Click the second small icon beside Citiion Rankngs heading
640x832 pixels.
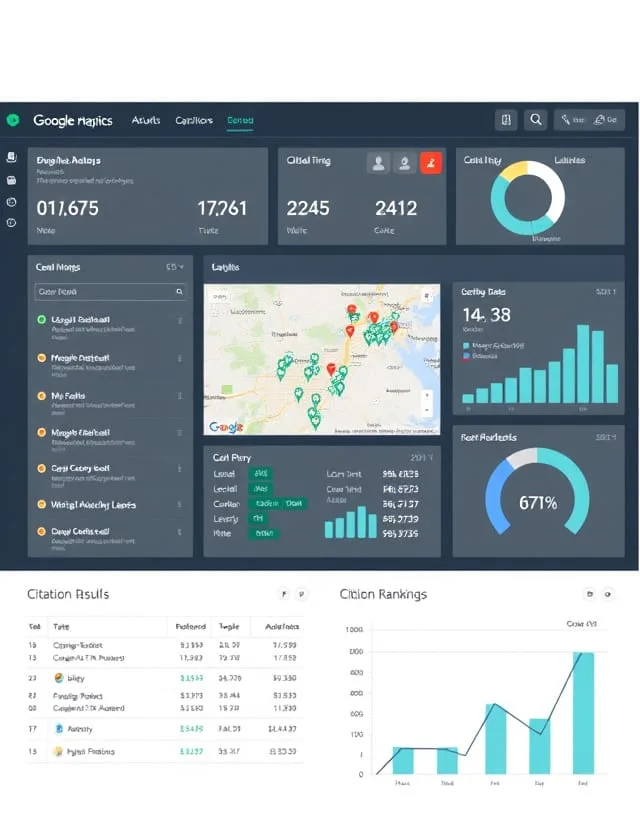608,594
